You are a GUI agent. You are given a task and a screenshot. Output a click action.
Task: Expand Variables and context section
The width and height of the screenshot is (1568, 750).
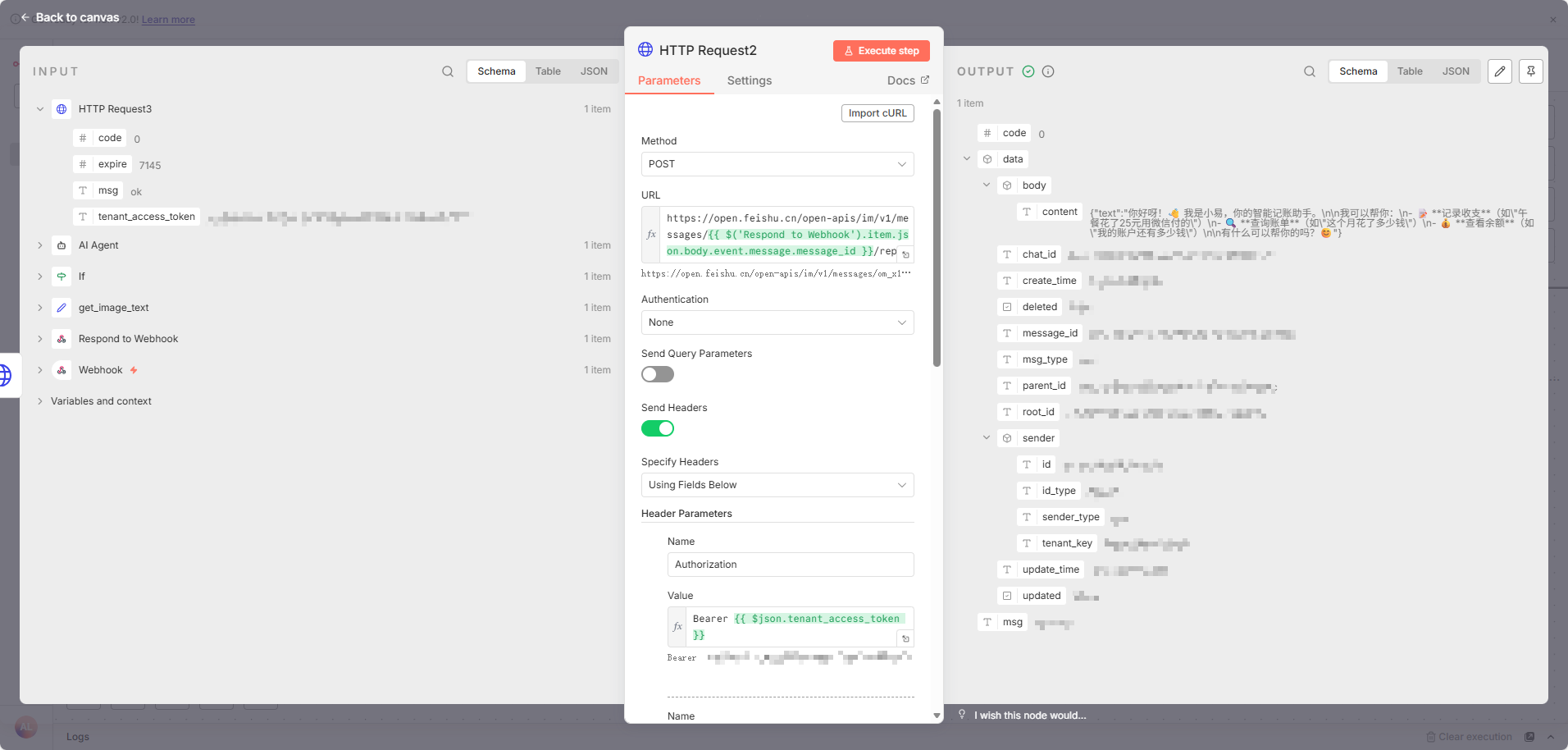[40, 401]
